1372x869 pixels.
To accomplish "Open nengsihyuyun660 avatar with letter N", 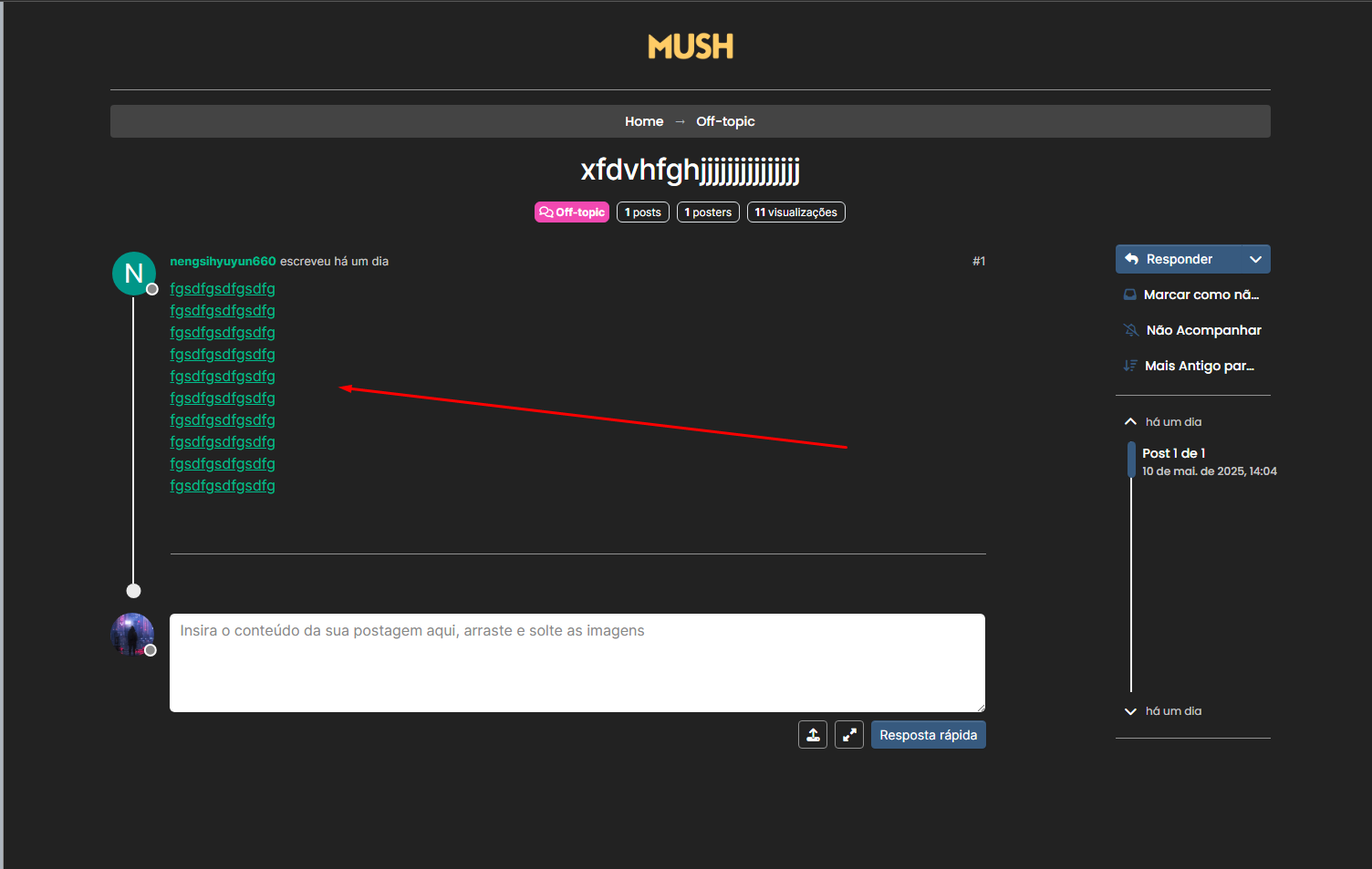I will (134, 274).
